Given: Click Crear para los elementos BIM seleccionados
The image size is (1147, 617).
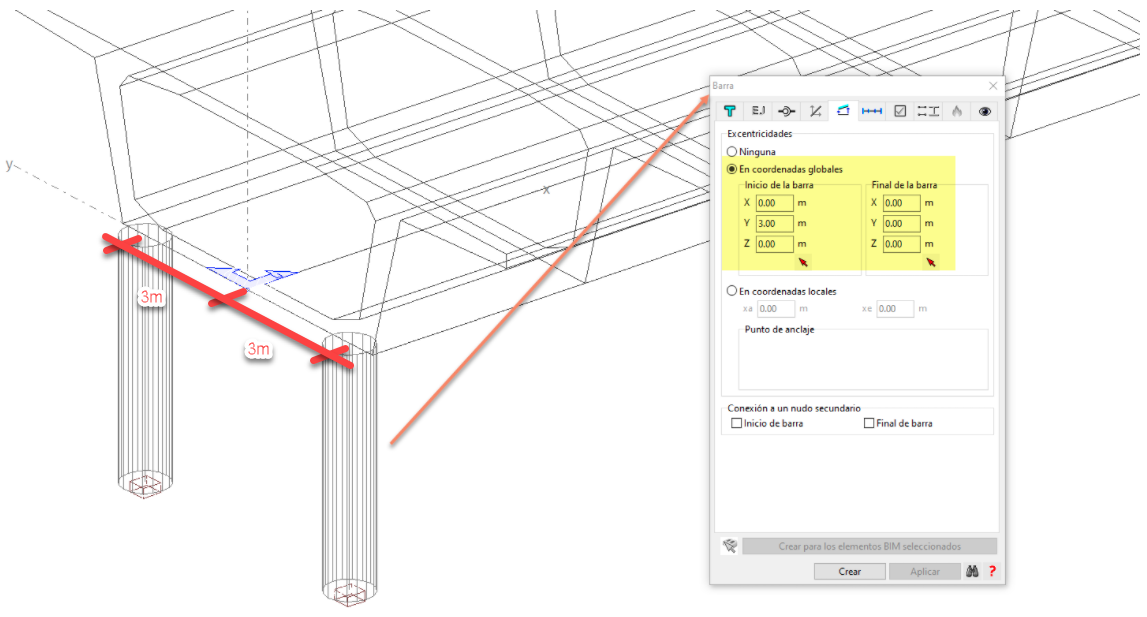Looking at the screenshot, I should (870, 546).
